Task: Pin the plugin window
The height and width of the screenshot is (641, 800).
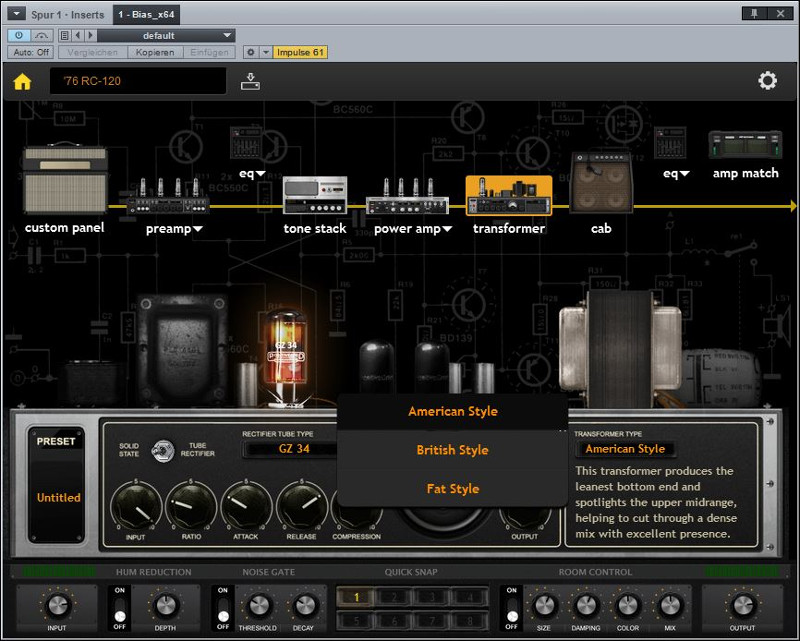Action: 754,14
